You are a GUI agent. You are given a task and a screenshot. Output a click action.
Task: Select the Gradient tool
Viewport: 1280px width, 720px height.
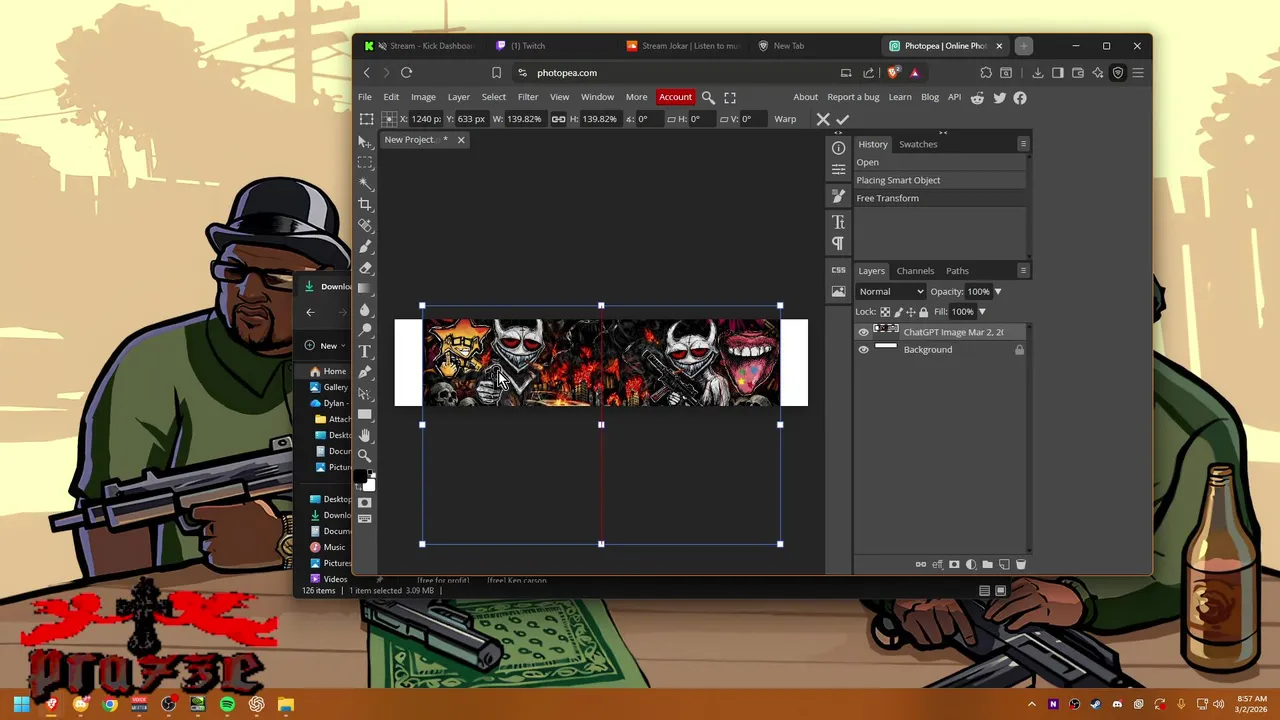coord(365,288)
